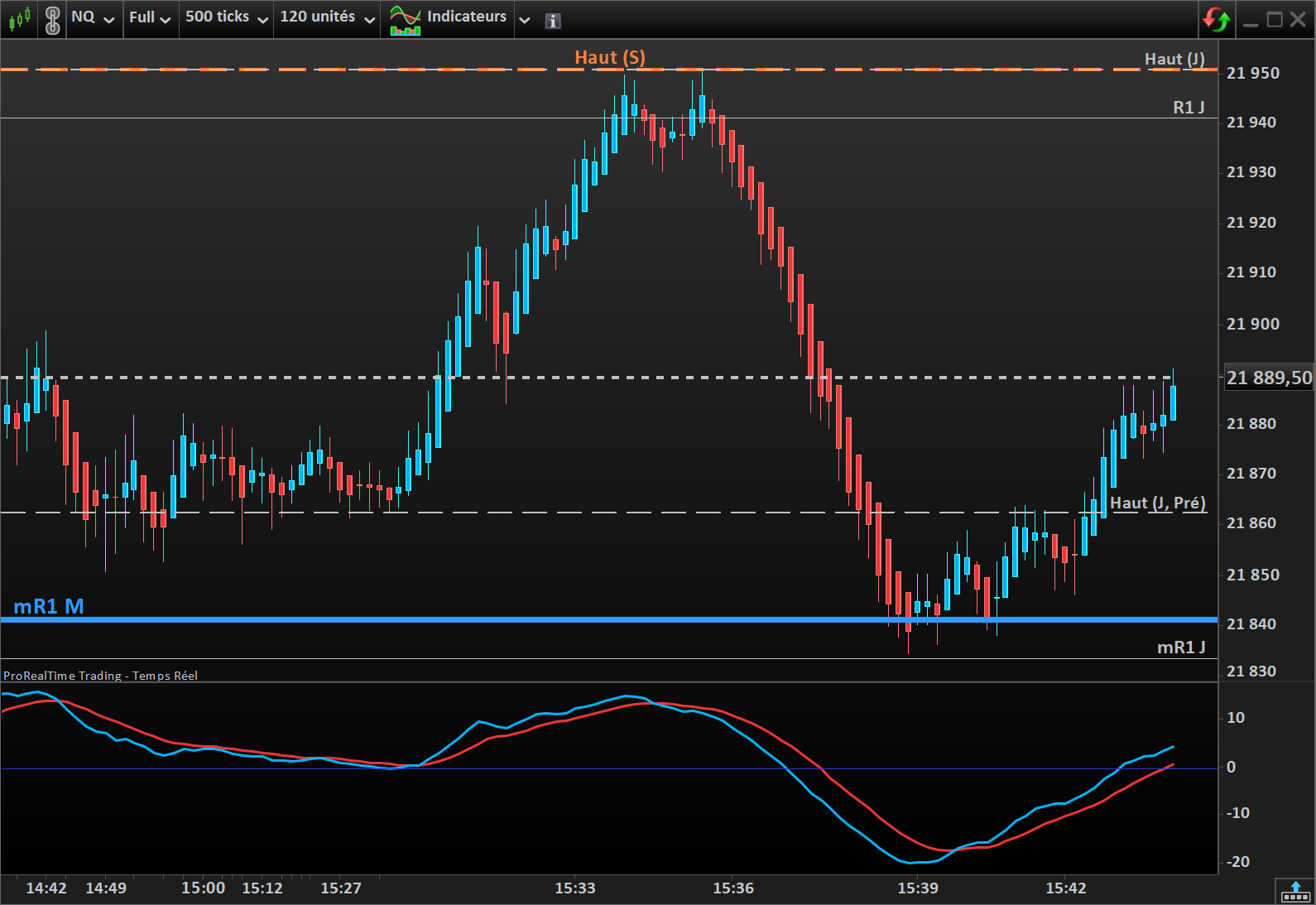
Task: Click the chain link group icon
Action: coord(52,19)
